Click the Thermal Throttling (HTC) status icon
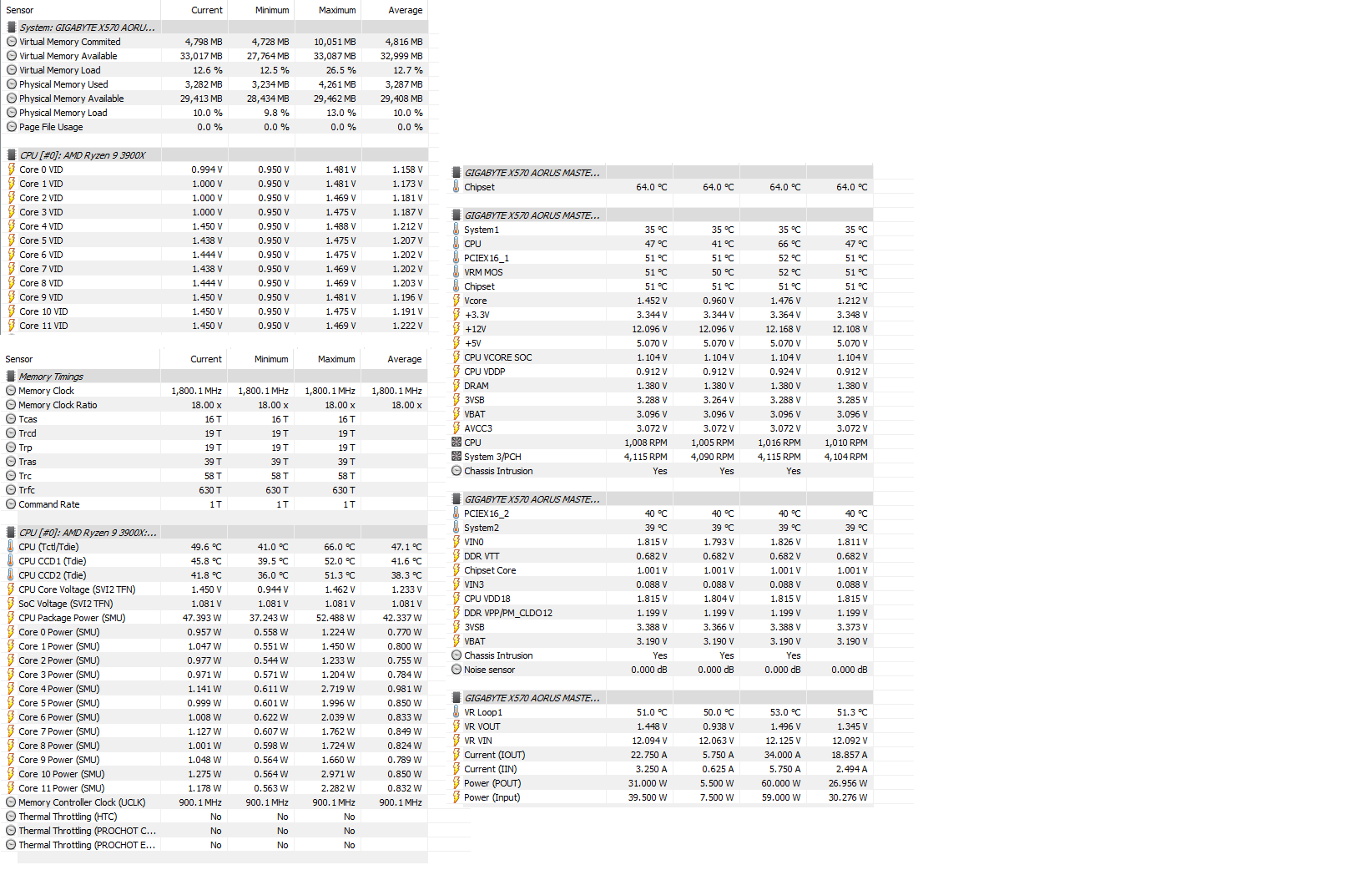 coord(11,817)
